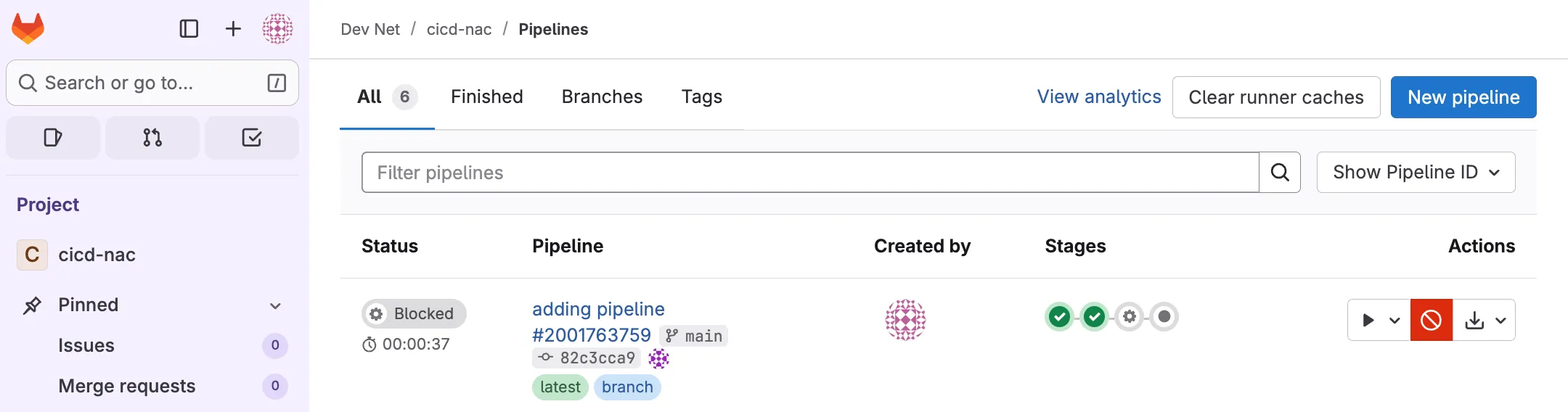Collapse the Pinned sidebar section
Screen dimensions: 1568x412
coord(275,305)
